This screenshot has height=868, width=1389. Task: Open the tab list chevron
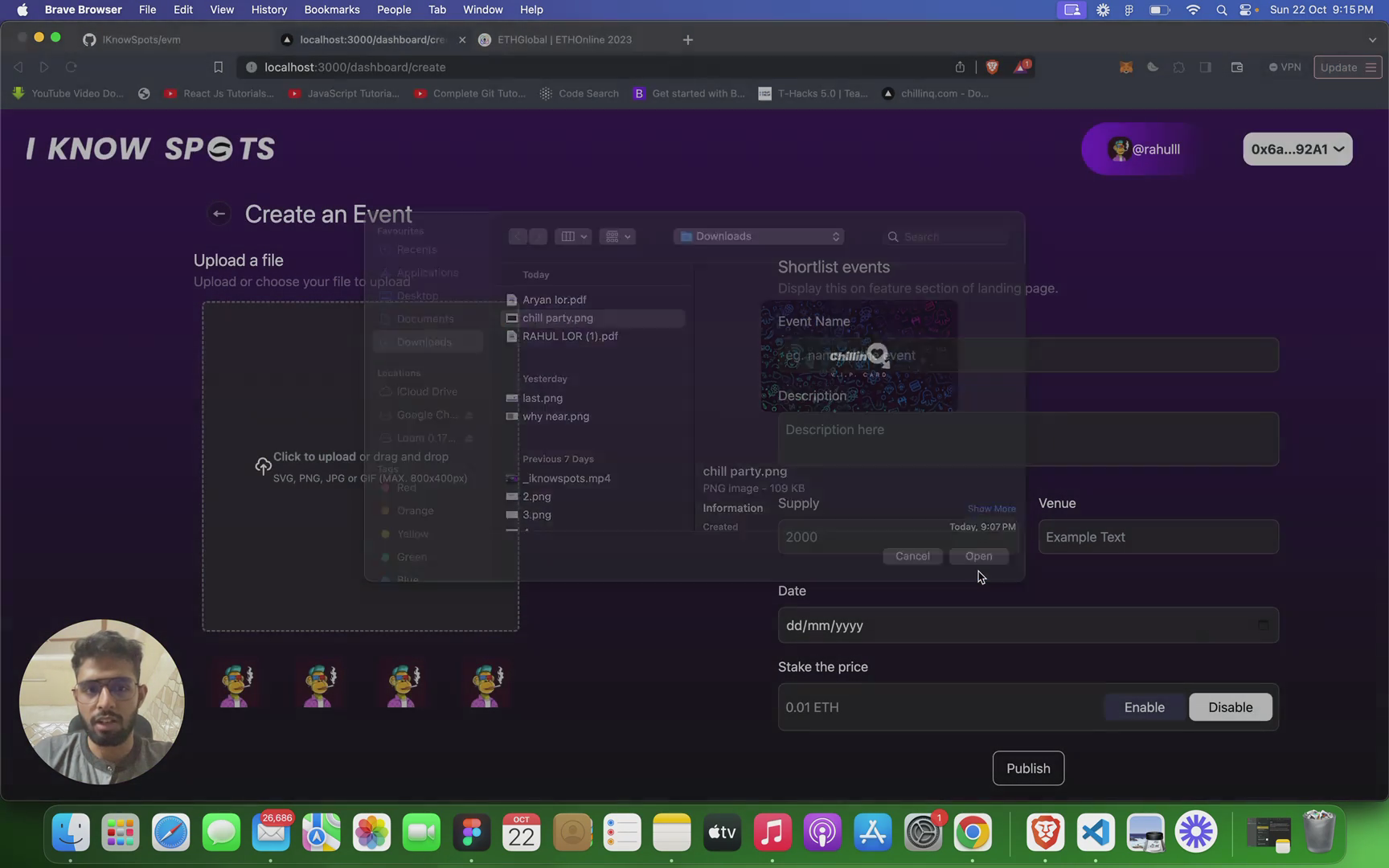pos(1371,39)
